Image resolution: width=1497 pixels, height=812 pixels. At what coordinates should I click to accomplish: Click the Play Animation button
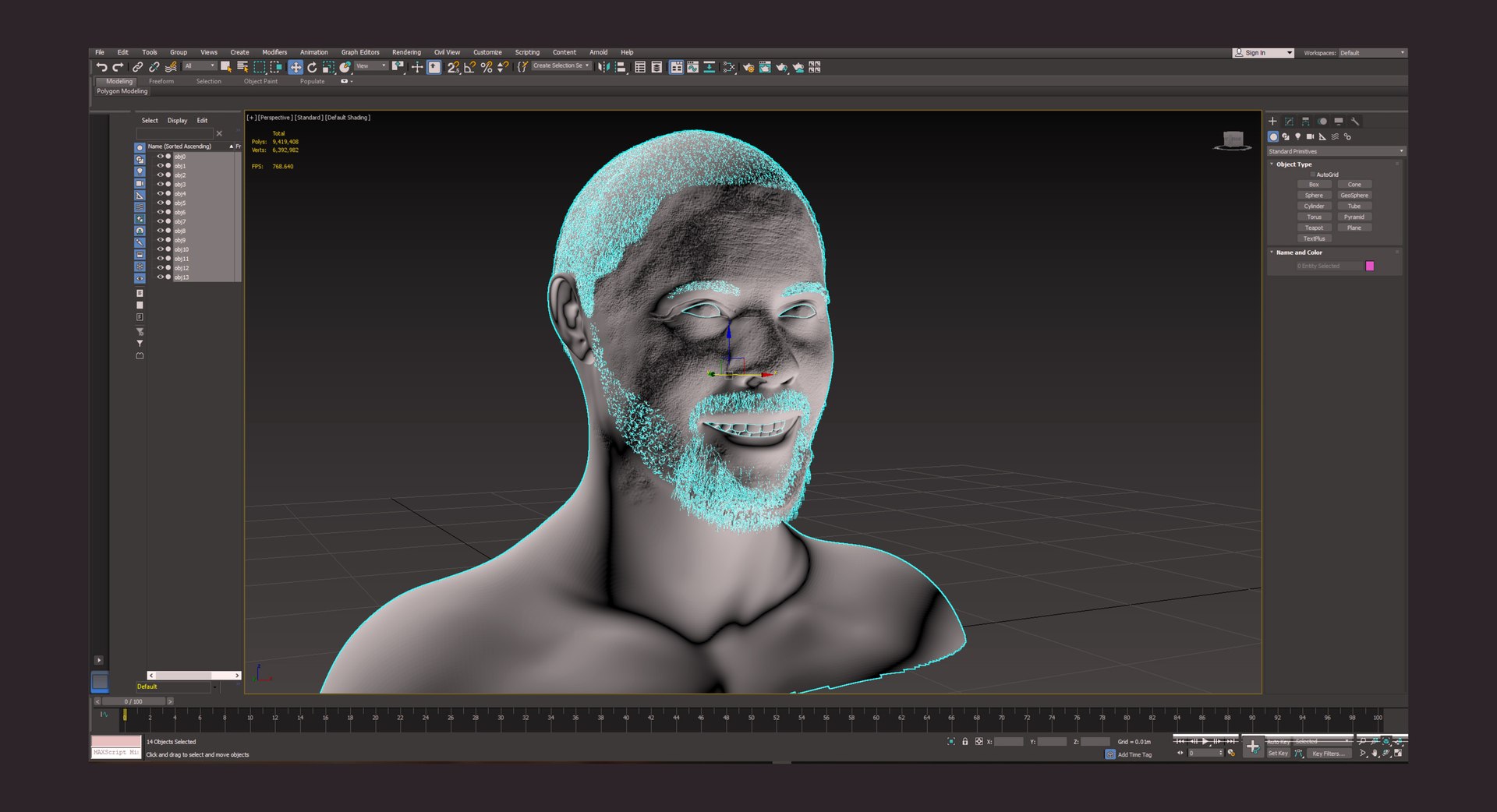coord(1205,741)
